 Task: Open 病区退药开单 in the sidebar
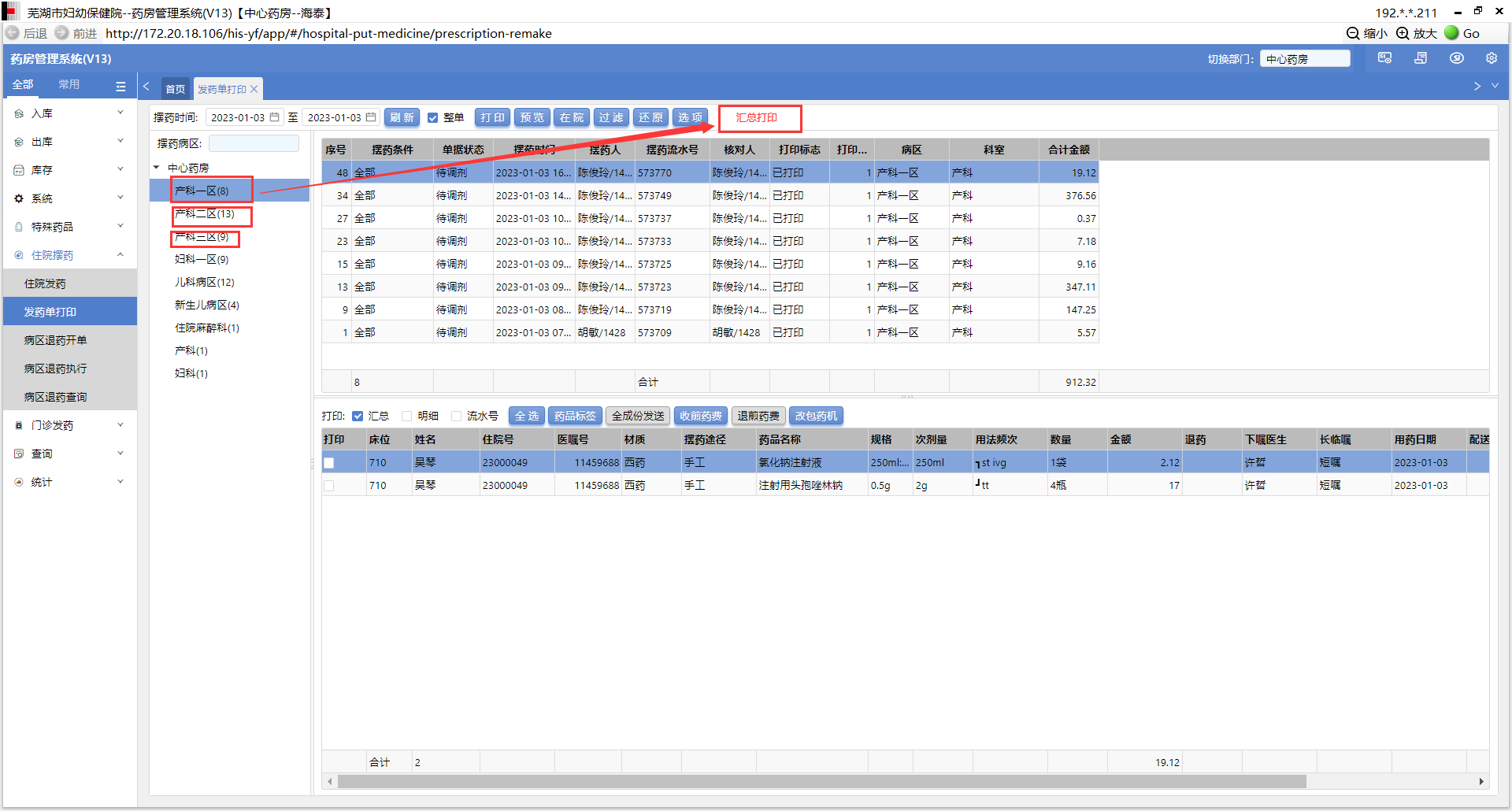(70, 340)
